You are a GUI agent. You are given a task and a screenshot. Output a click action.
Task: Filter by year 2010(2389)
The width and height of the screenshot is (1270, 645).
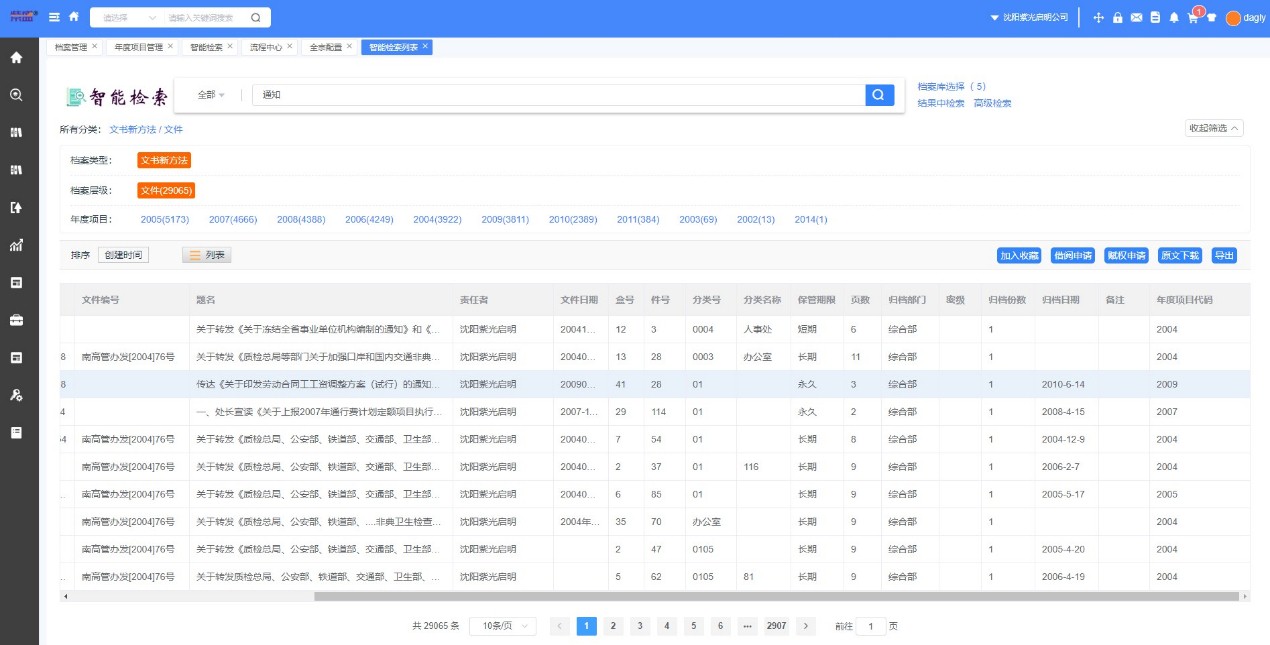(x=573, y=219)
